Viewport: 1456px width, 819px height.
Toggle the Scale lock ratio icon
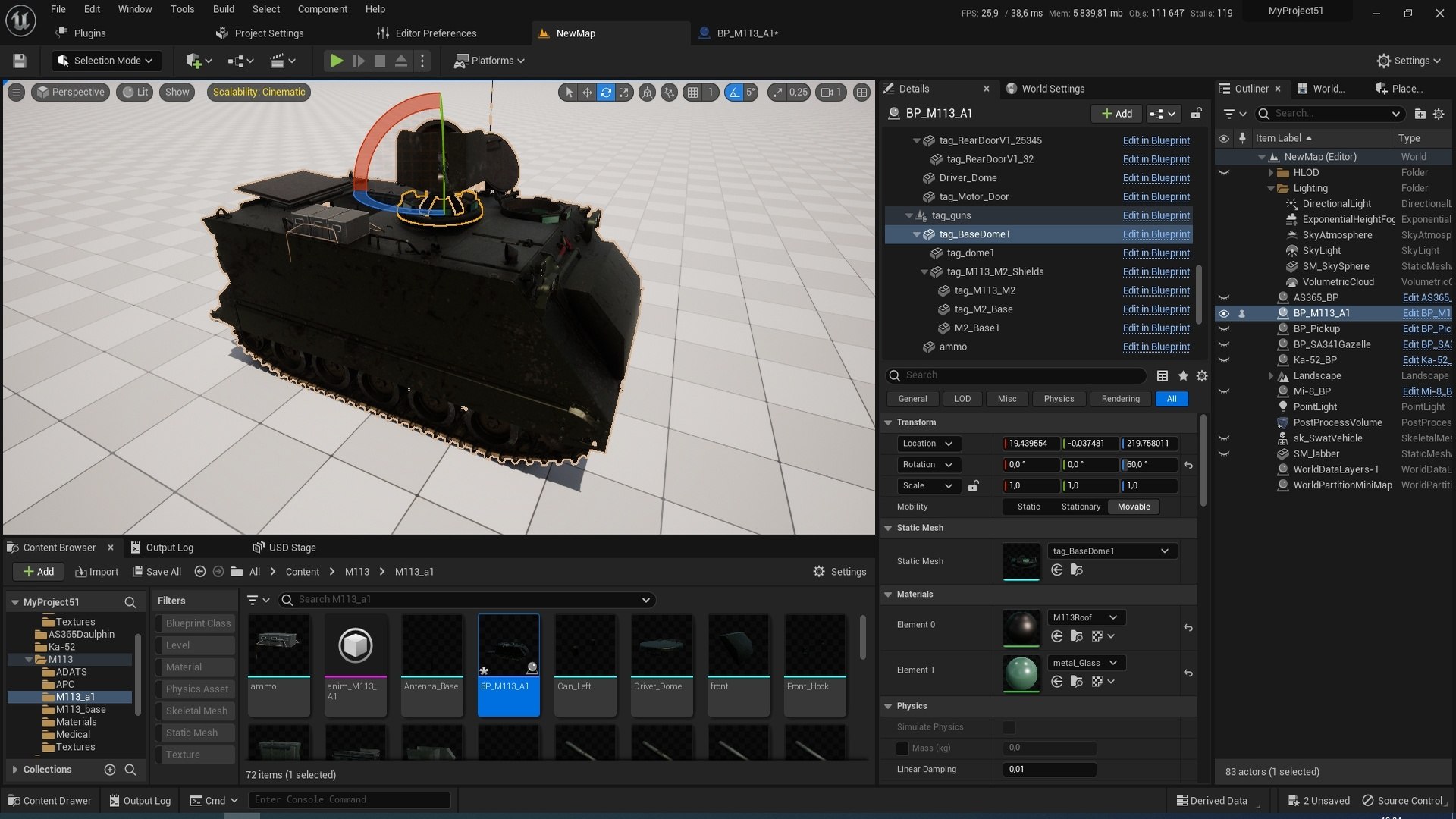(x=974, y=486)
